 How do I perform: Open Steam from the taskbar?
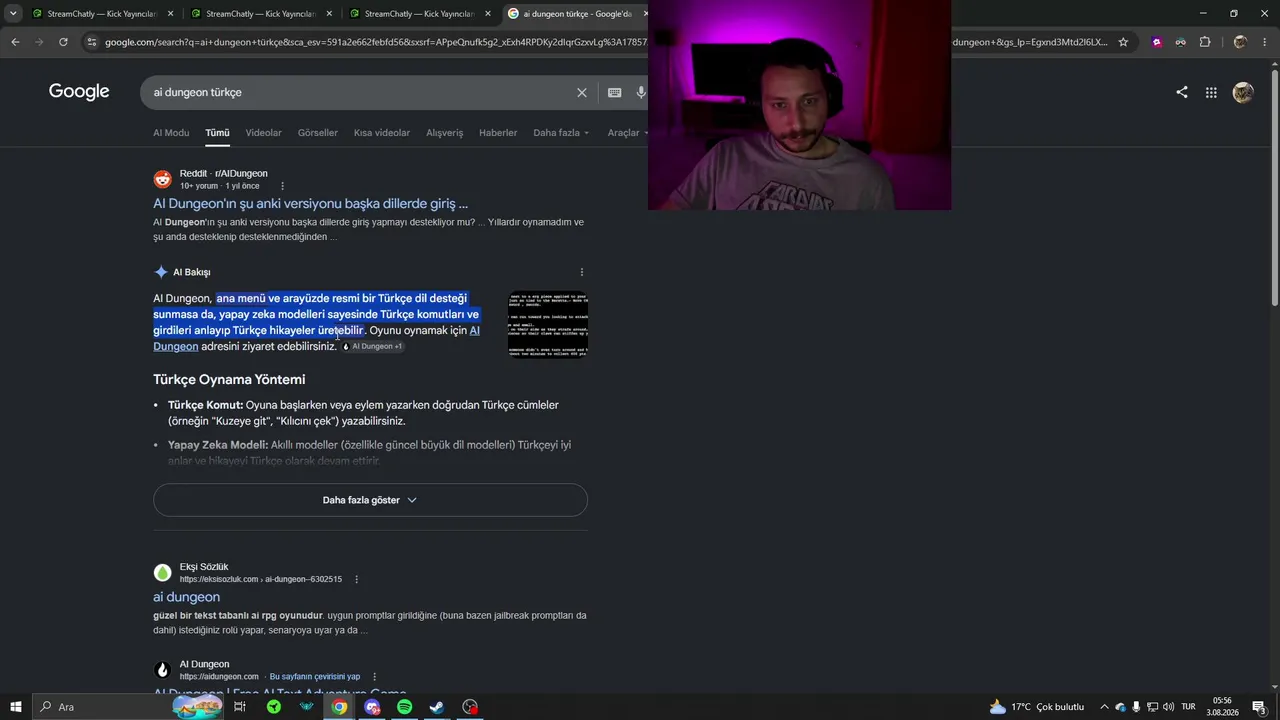[437, 707]
